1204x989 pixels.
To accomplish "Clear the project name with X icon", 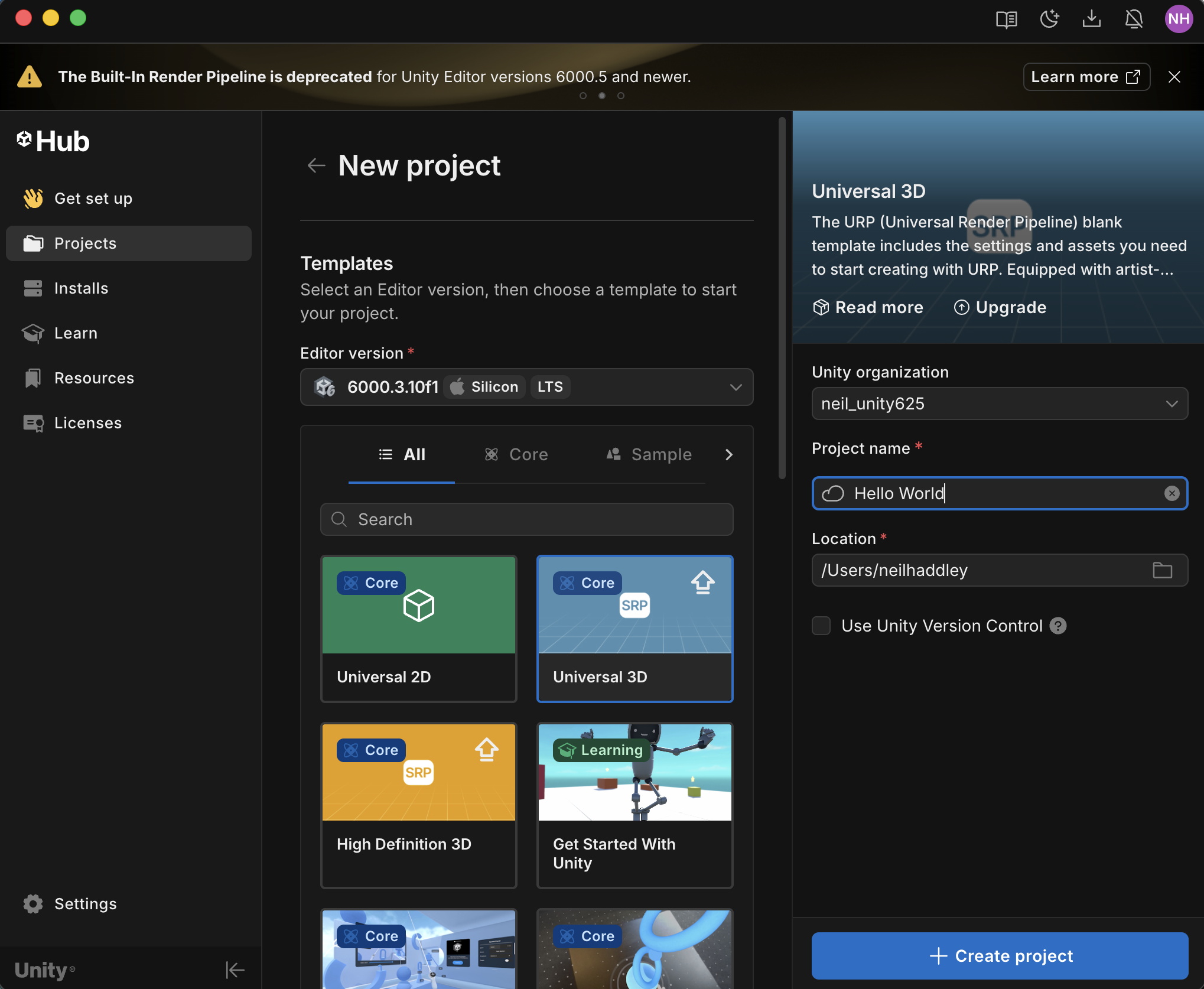I will click(x=1172, y=493).
